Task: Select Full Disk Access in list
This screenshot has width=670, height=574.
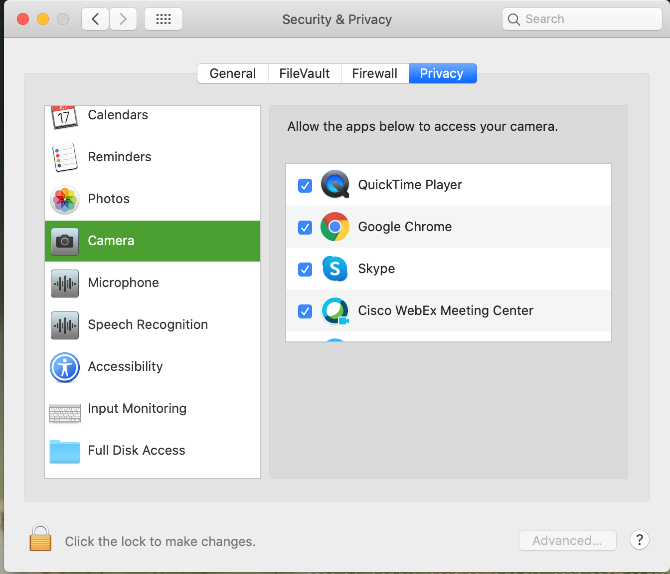Action: pos(153,450)
